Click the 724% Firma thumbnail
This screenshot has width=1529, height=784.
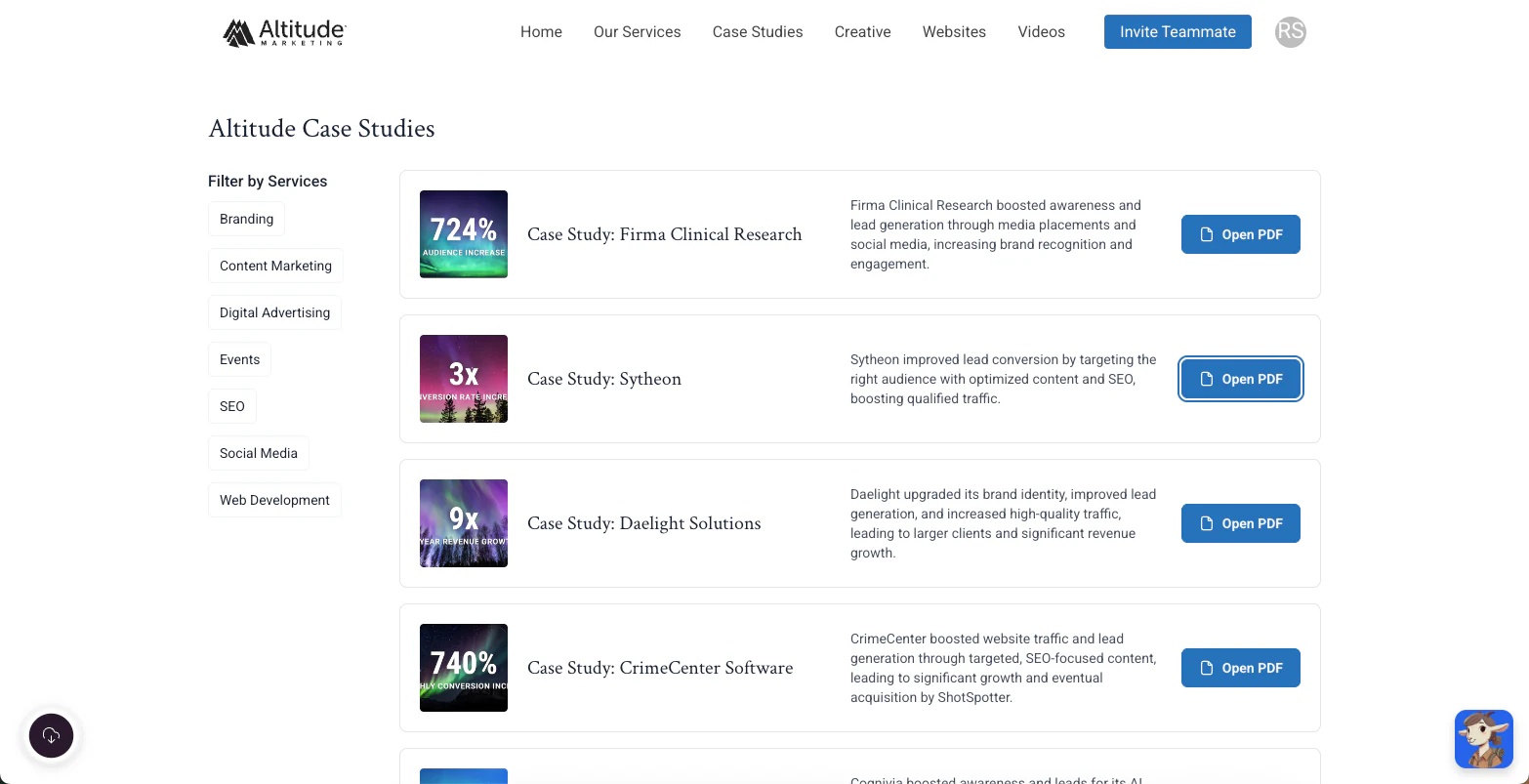(464, 234)
